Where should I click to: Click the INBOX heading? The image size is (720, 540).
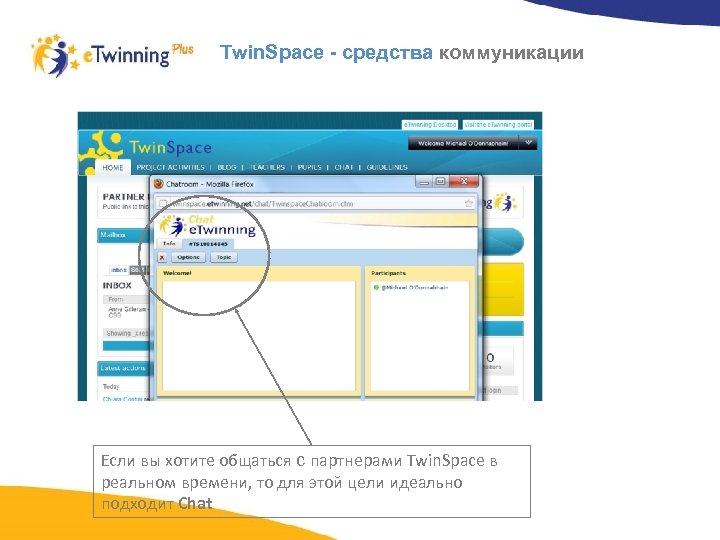pyautogui.click(x=117, y=286)
